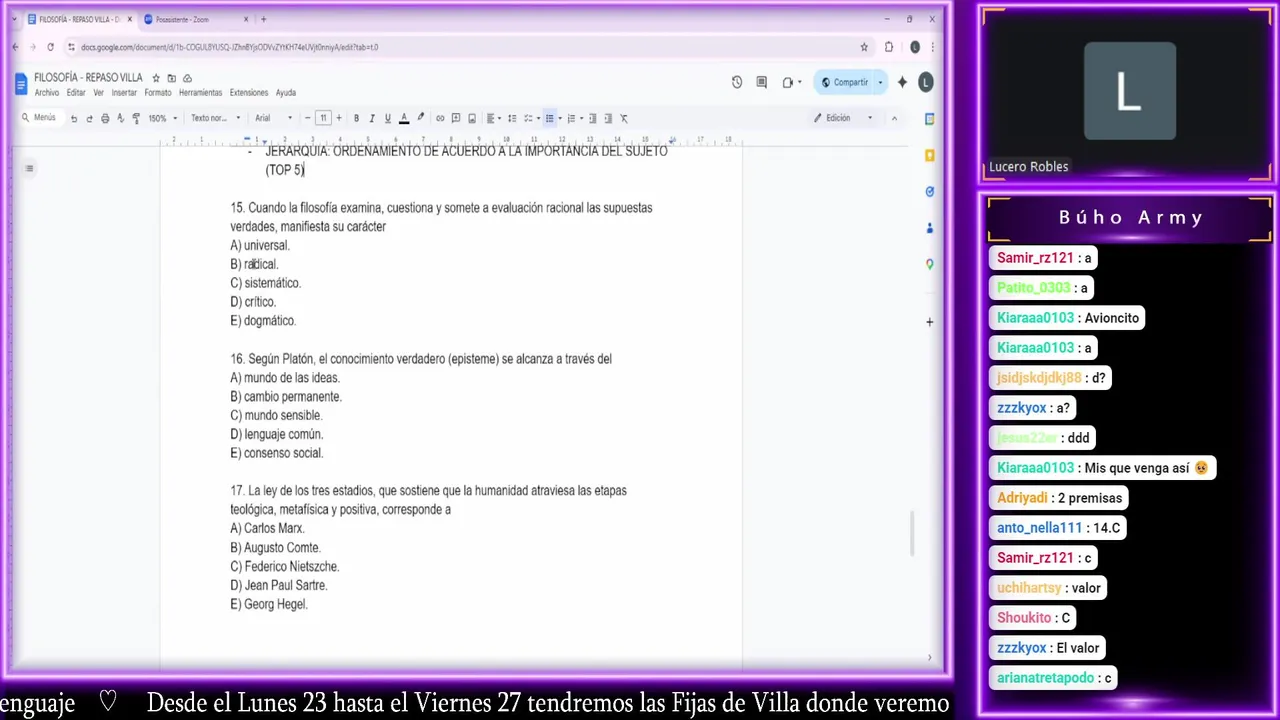Click the checklist icon in the toolbar
Image resolution: width=1280 pixels, height=720 pixels.
(x=530, y=118)
